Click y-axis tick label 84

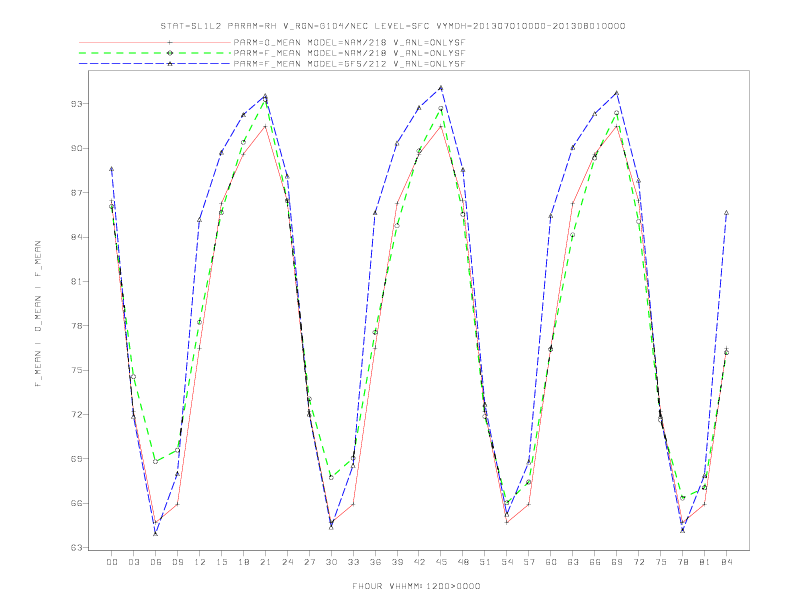click(76, 237)
